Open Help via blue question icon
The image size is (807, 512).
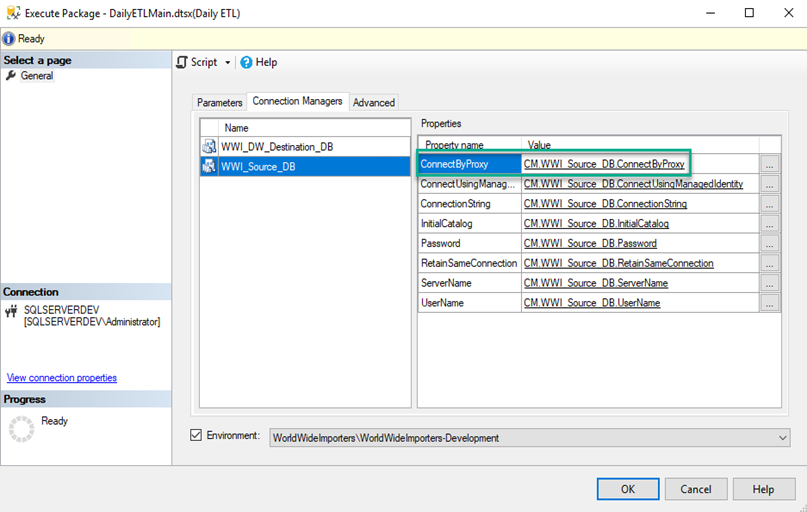coord(246,62)
